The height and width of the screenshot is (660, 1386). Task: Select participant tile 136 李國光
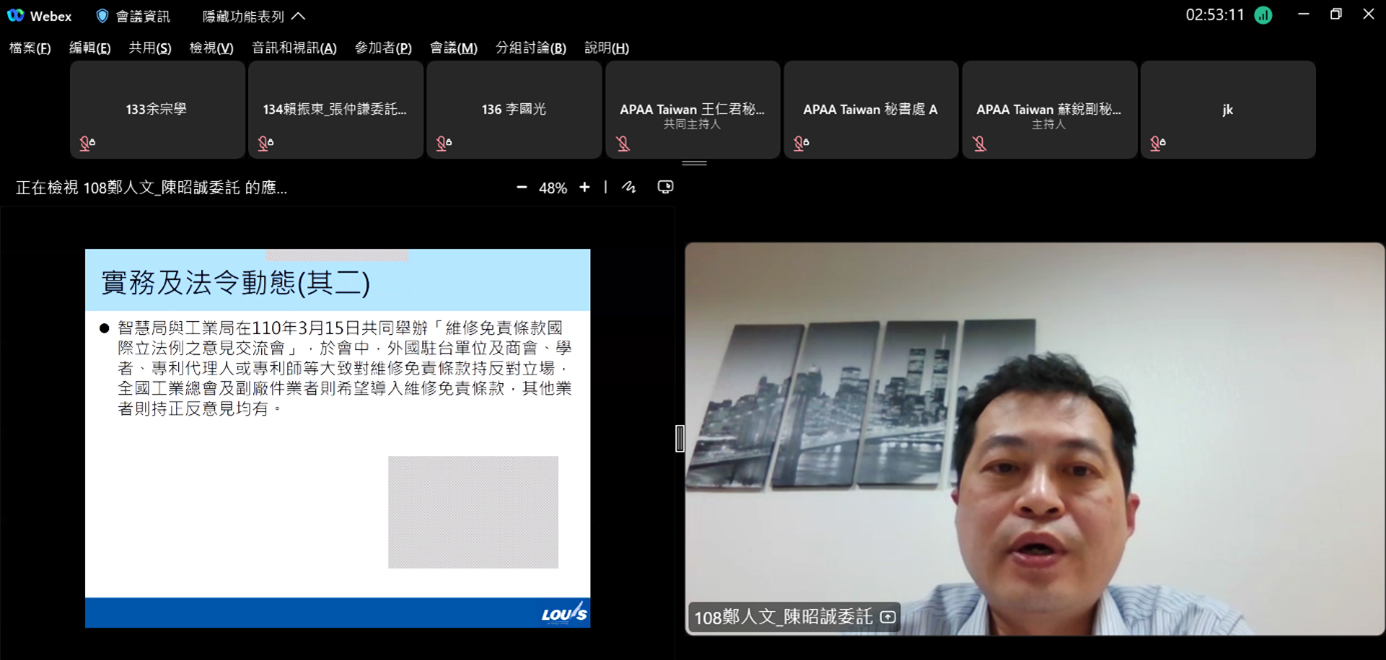[x=514, y=109]
